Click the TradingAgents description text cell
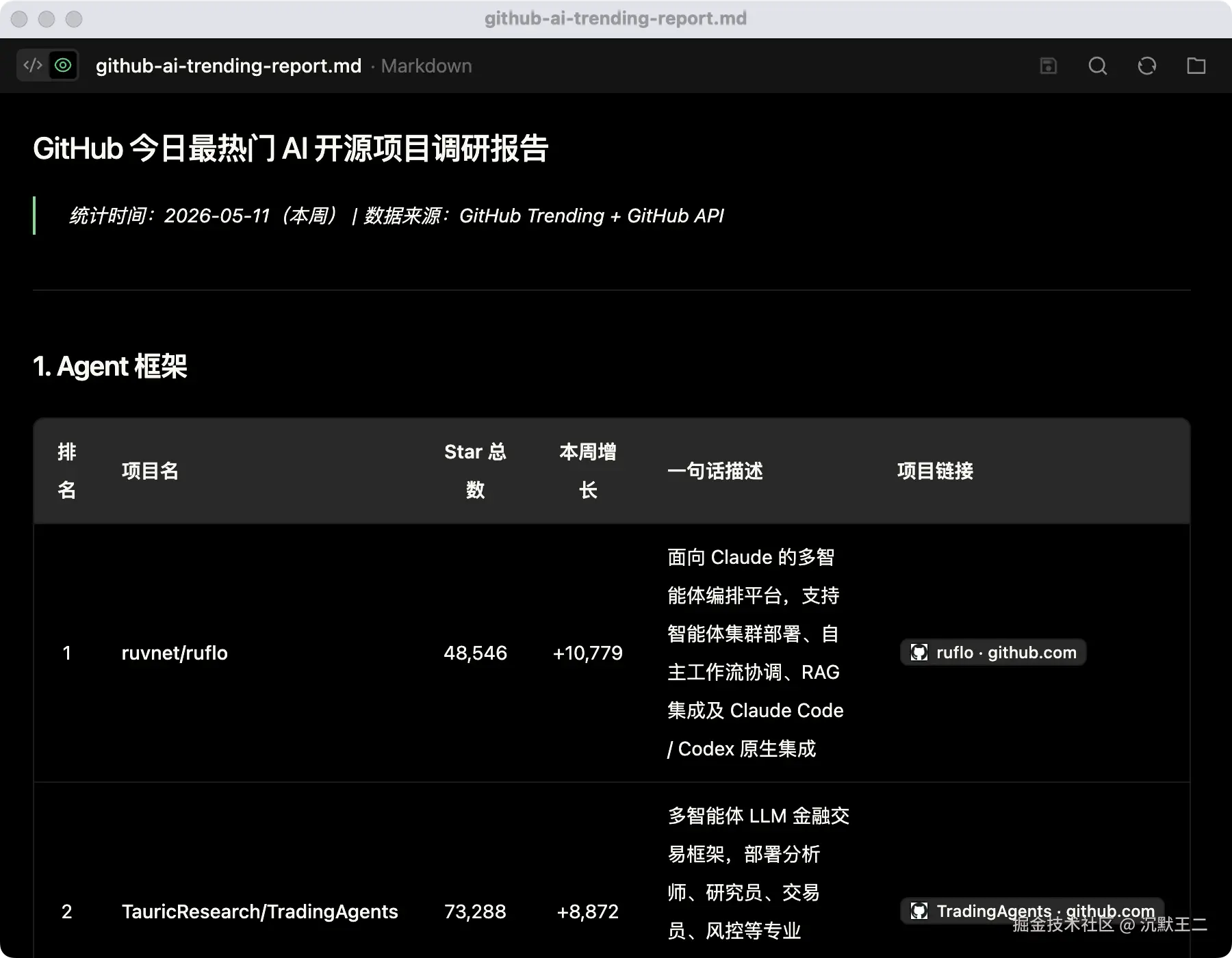1232x958 pixels. 758,873
